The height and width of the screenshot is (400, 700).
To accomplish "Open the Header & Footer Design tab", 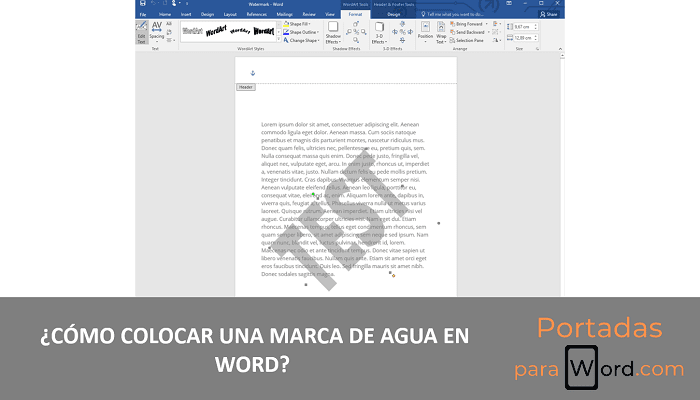I will (394, 14).
